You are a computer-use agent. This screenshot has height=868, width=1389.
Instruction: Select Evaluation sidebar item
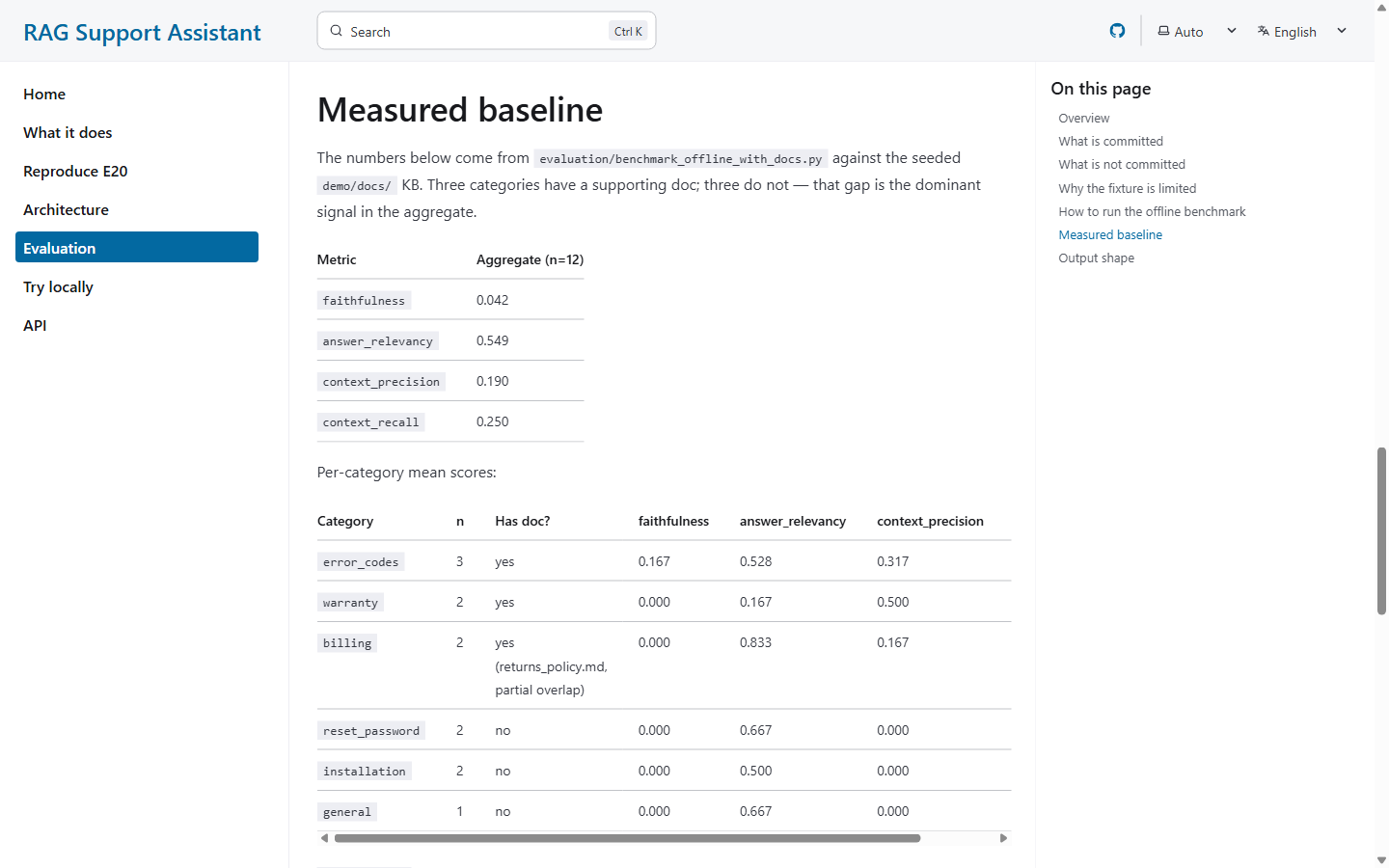pos(137,248)
